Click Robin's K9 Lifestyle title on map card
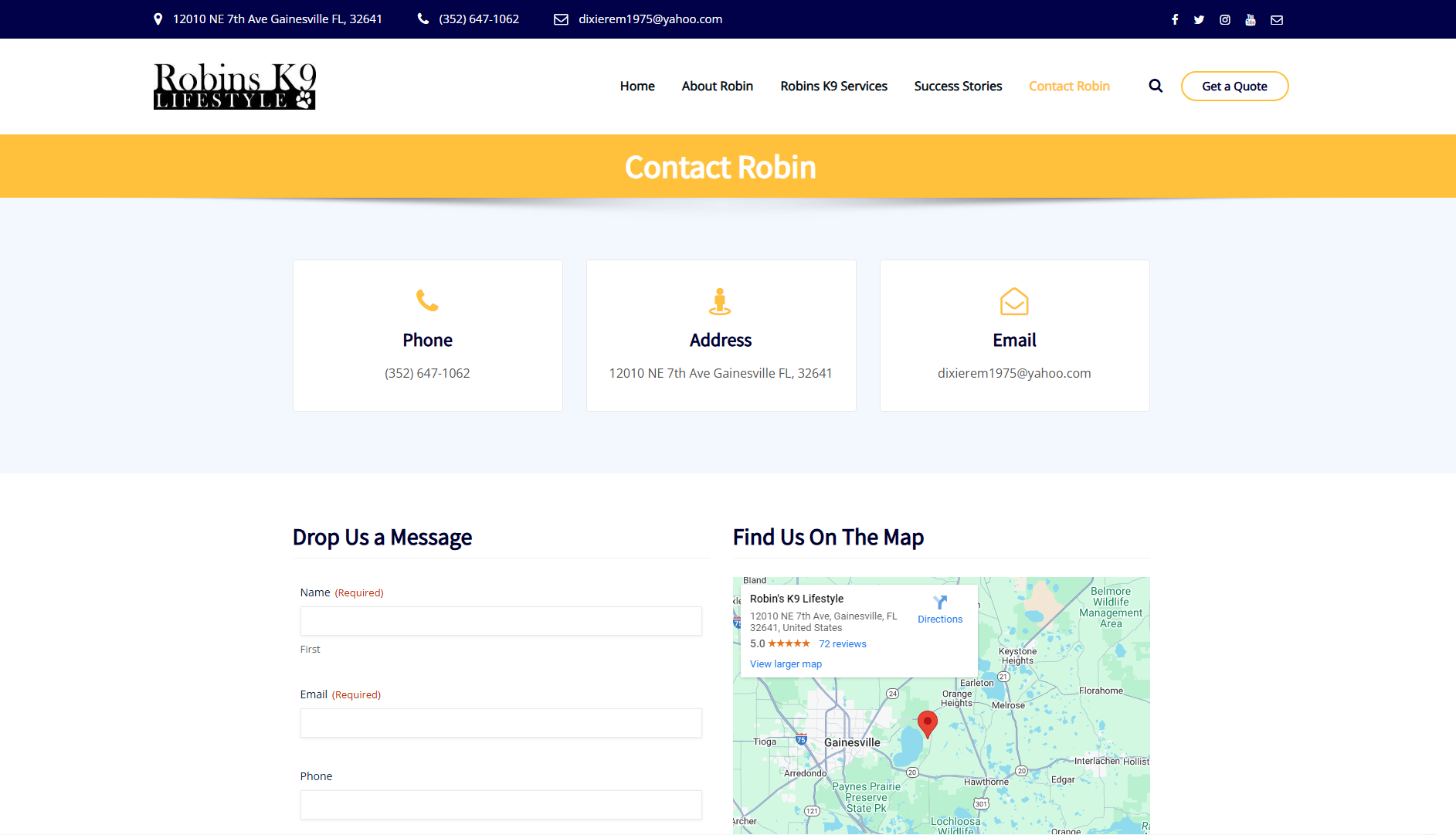The width and height of the screenshot is (1456, 835). tap(796, 599)
